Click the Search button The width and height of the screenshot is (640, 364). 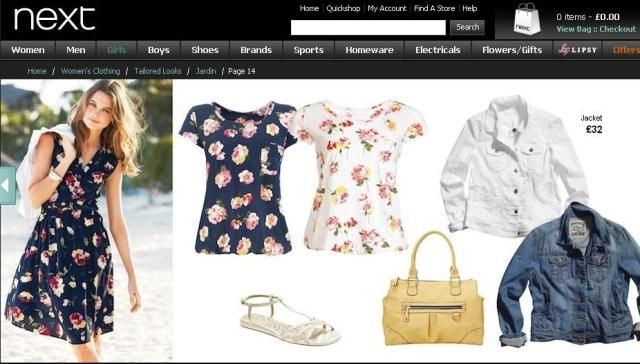pos(467,27)
